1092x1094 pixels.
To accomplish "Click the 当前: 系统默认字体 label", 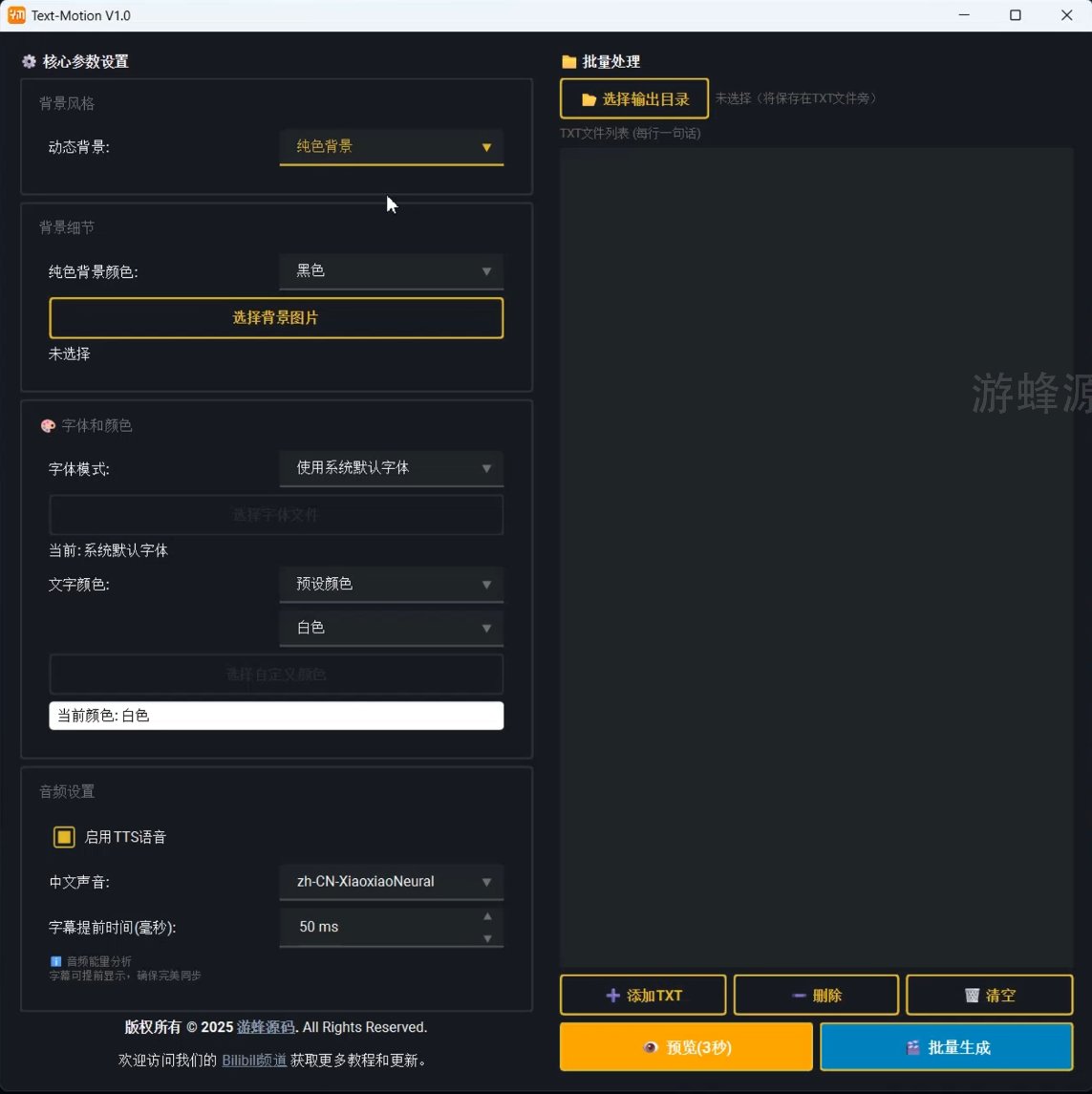I will (108, 551).
